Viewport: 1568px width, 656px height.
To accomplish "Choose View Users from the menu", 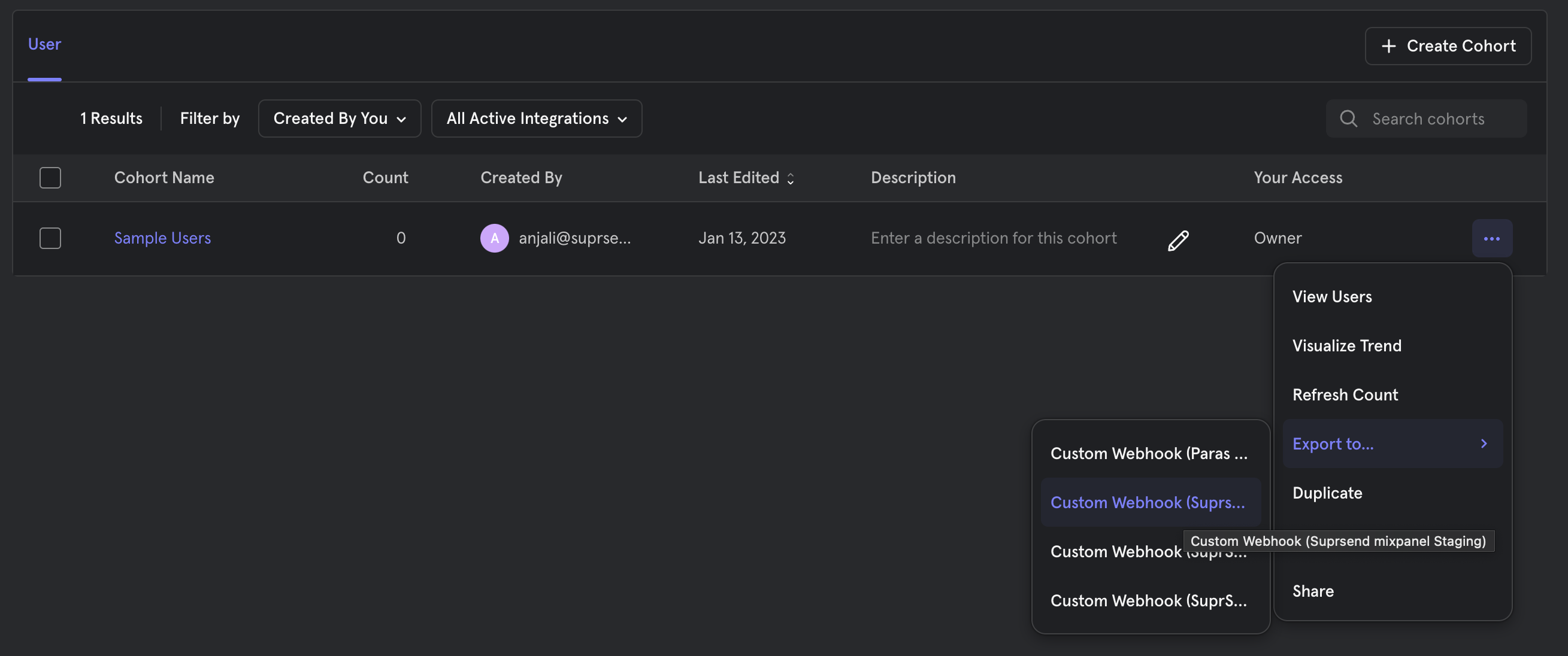I will point(1332,296).
